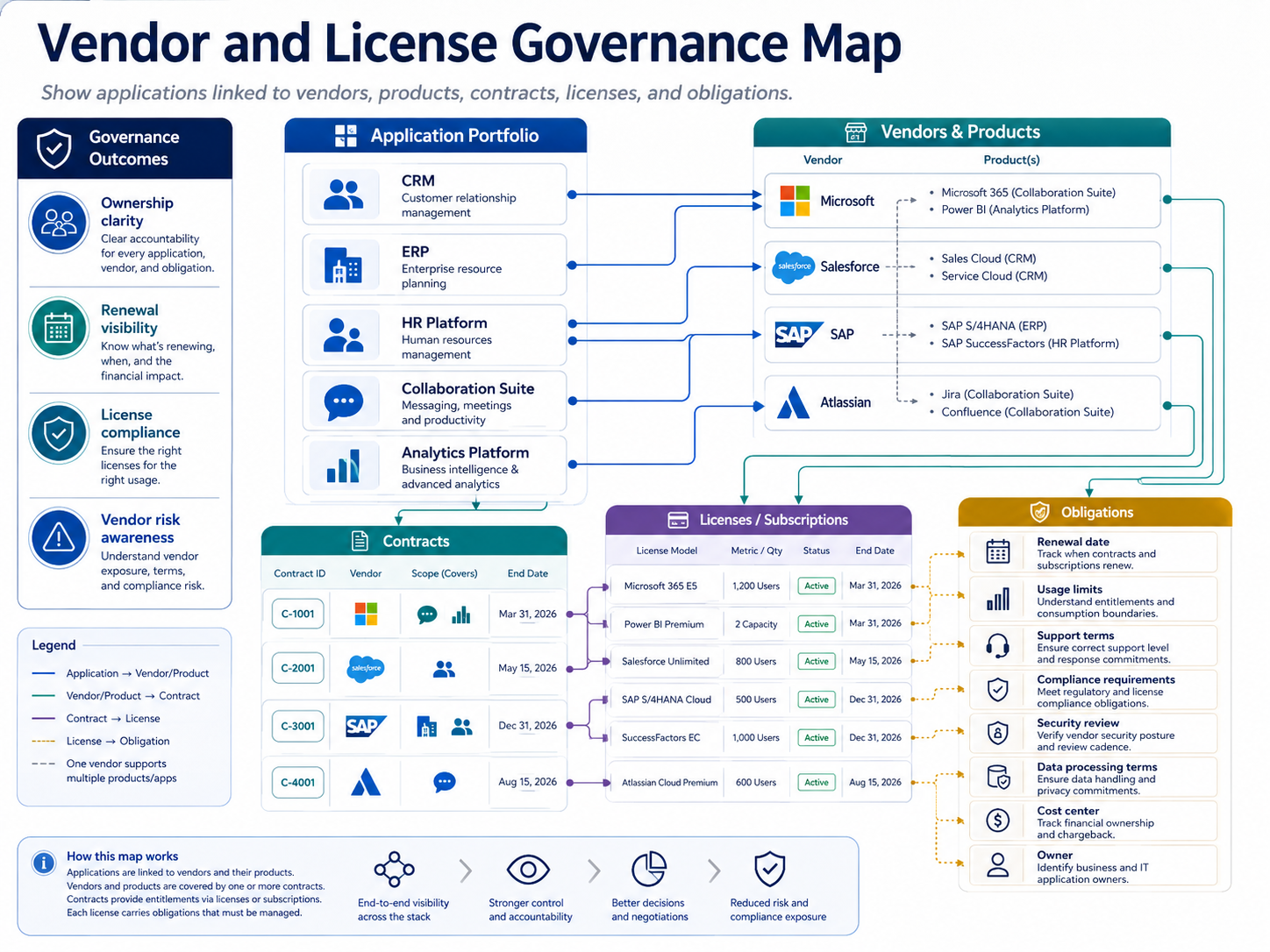Image resolution: width=1270 pixels, height=952 pixels.
Task: Select contract ID C-1001
Action: pyautogui.click(x=298, y=614)
